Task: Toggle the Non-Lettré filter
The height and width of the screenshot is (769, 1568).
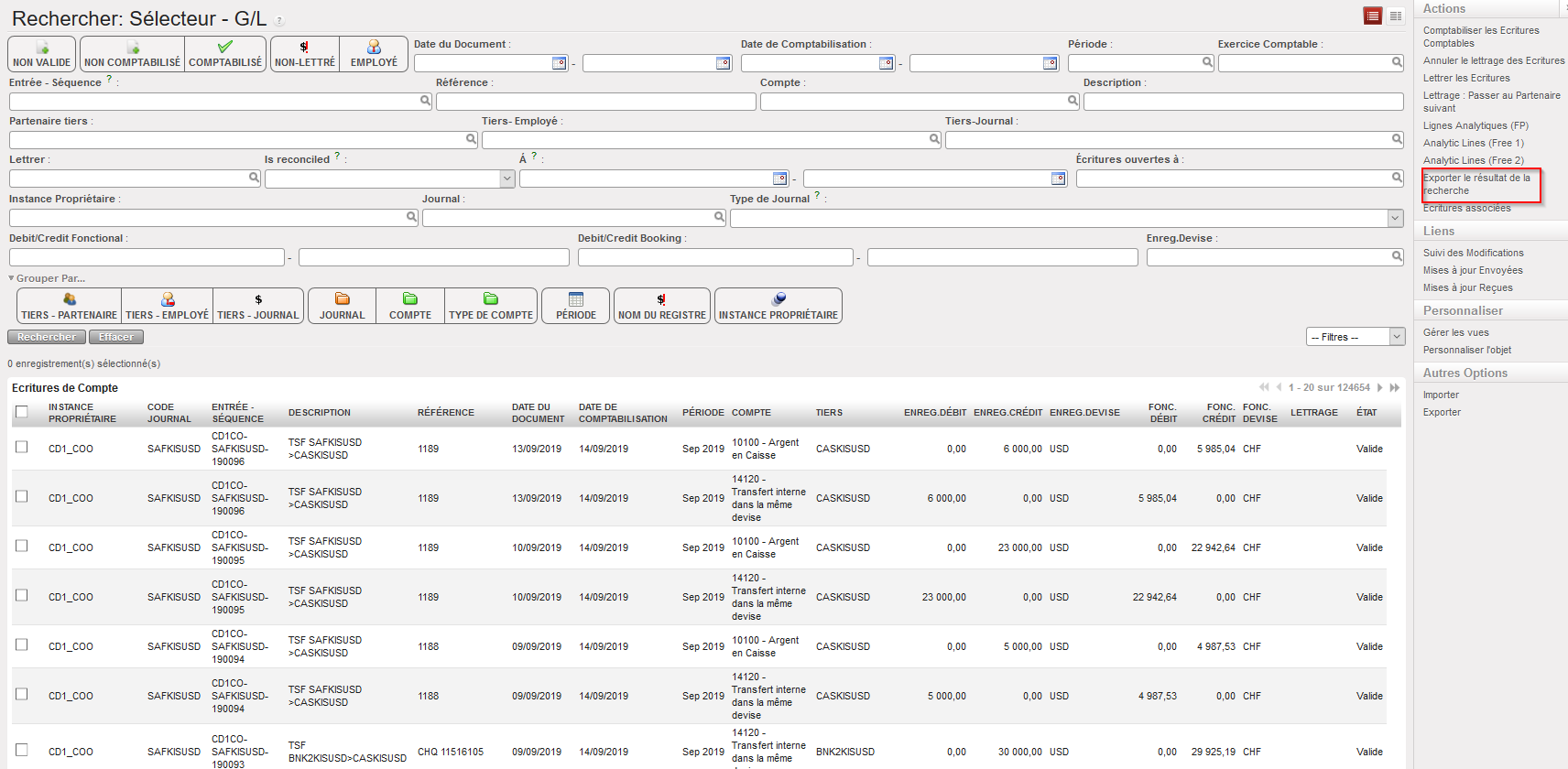Action: tap(305, 54)
